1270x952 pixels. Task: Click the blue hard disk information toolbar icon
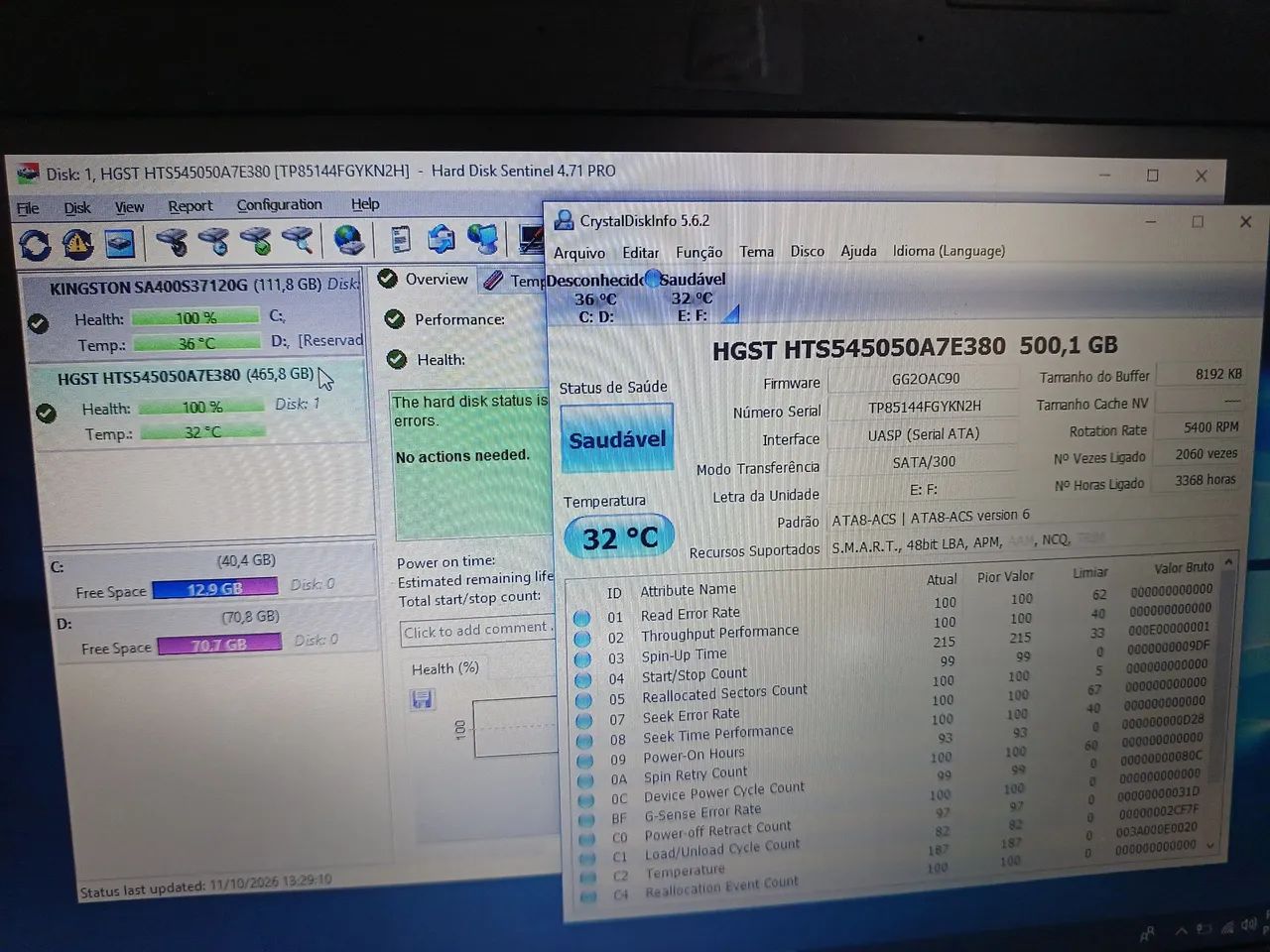[x=119, y=243]
